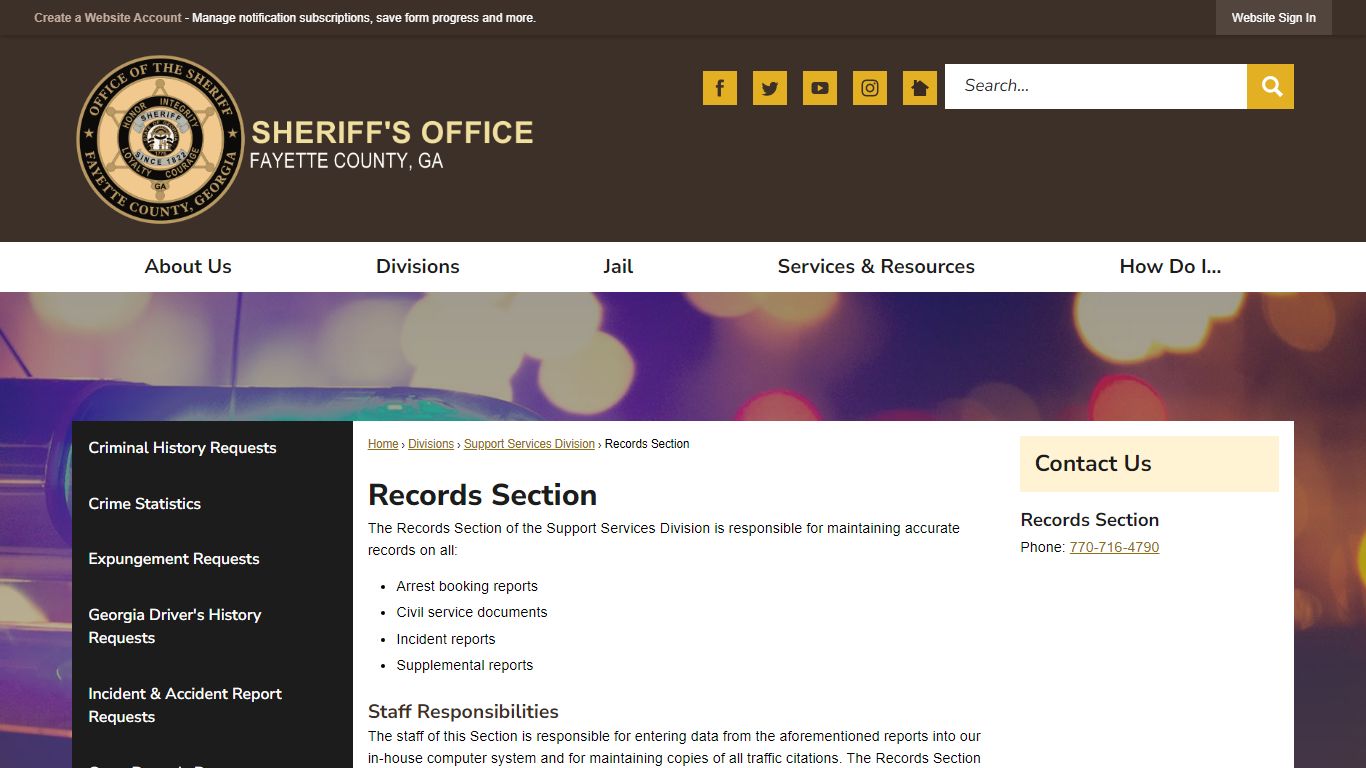This screenshot has height=768, width=1366.
Task: Open the Twitter social icon
Action: (x=770, y=88)
